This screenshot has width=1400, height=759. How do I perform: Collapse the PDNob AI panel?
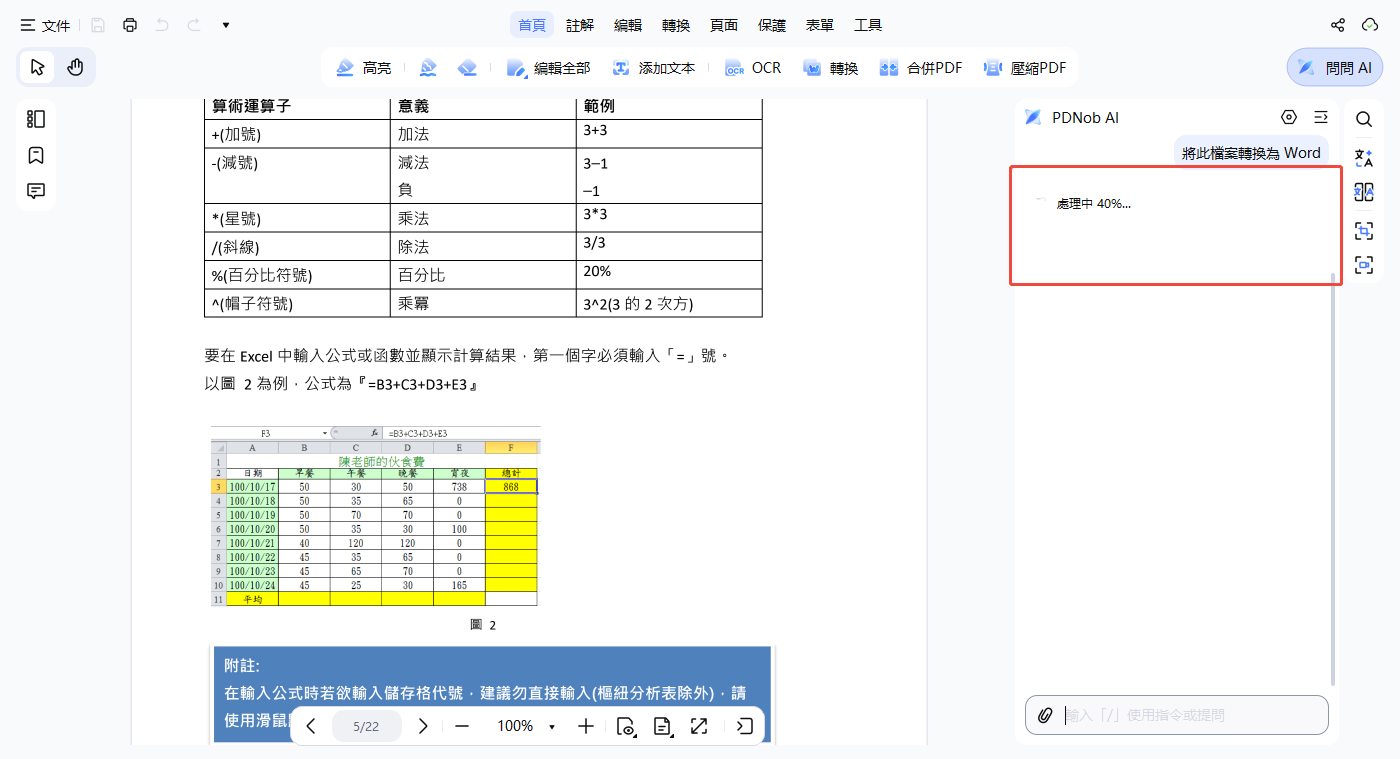coord(1321,117)
